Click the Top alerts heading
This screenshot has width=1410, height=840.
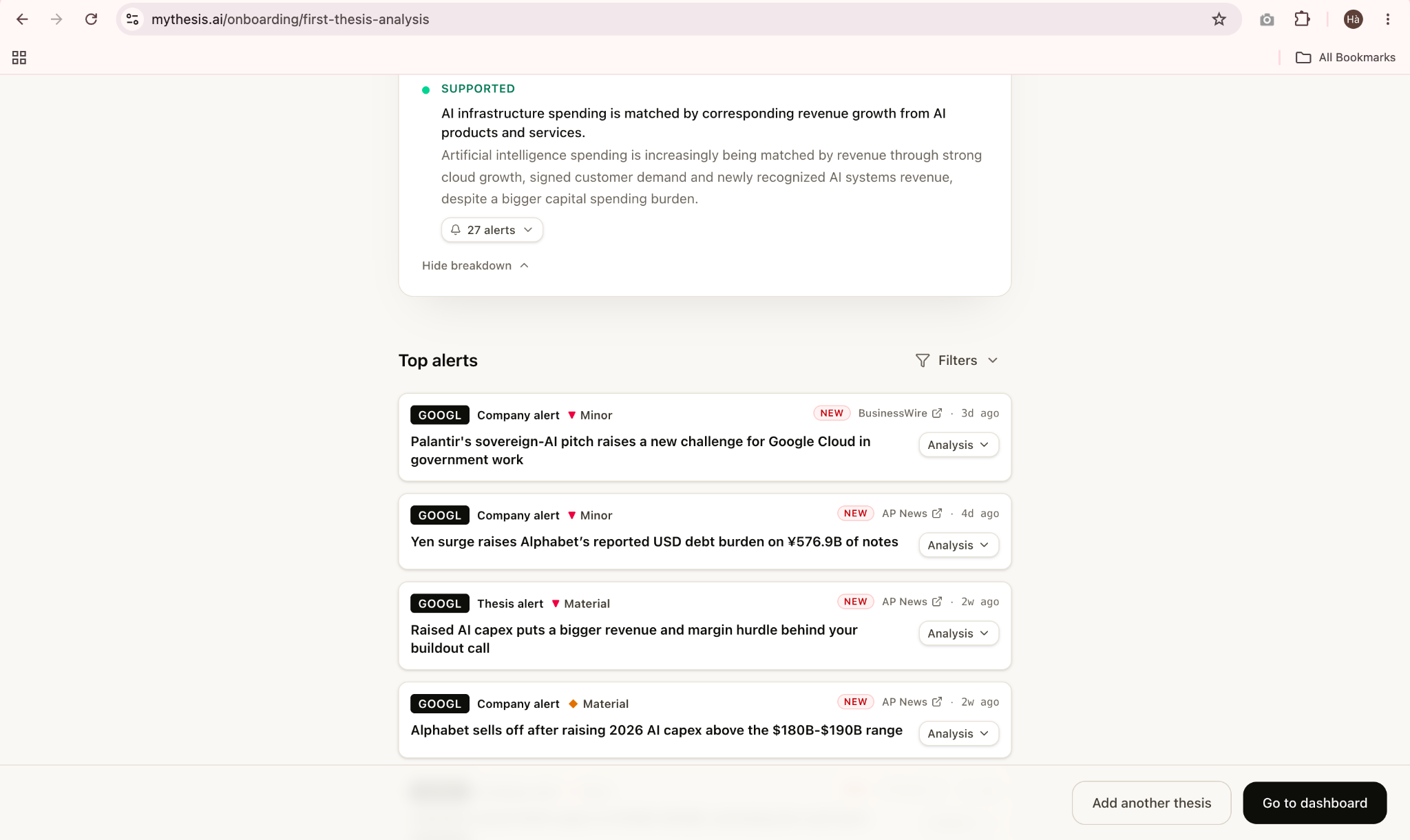(x=438, y=361)
